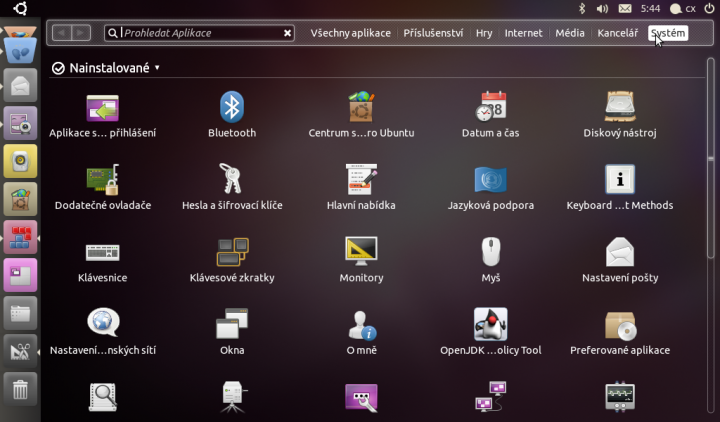The image size is (720, 422).
Task: Open the Ubuntu logo menu
Action: [20, 8]
